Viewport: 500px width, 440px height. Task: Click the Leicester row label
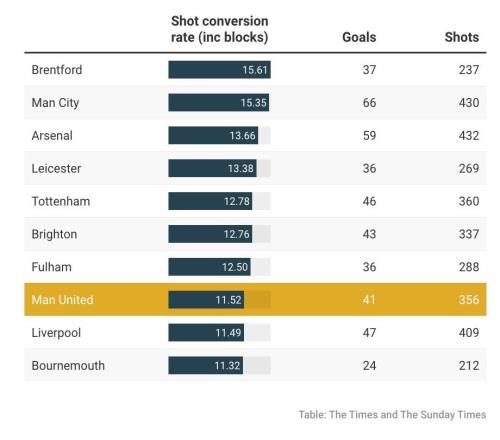coord(56,168)
